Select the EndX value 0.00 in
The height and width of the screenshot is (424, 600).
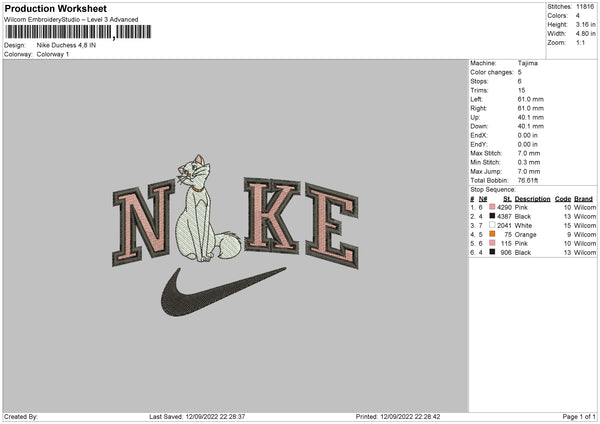(528, 135)
